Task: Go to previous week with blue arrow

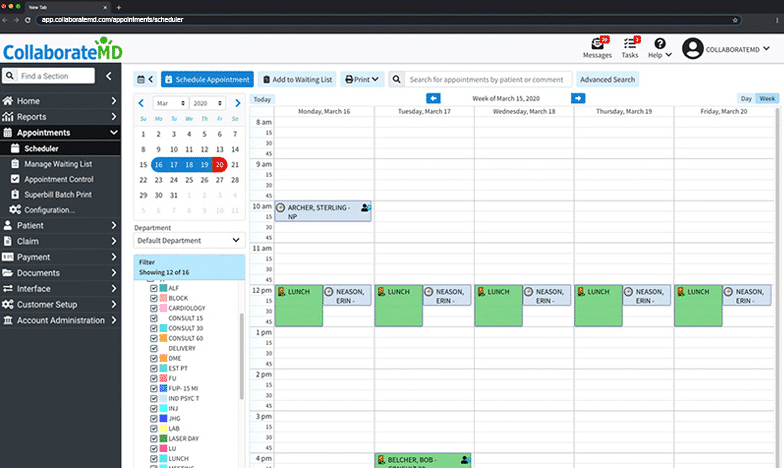Action: pyautogui.click(x=434, y=98)
